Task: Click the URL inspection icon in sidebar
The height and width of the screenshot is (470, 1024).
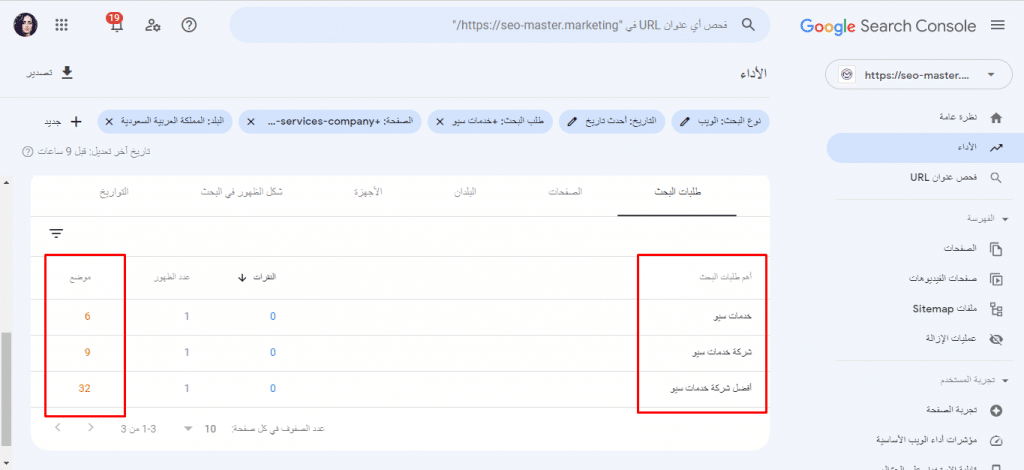Action: [x=996, y=177]
